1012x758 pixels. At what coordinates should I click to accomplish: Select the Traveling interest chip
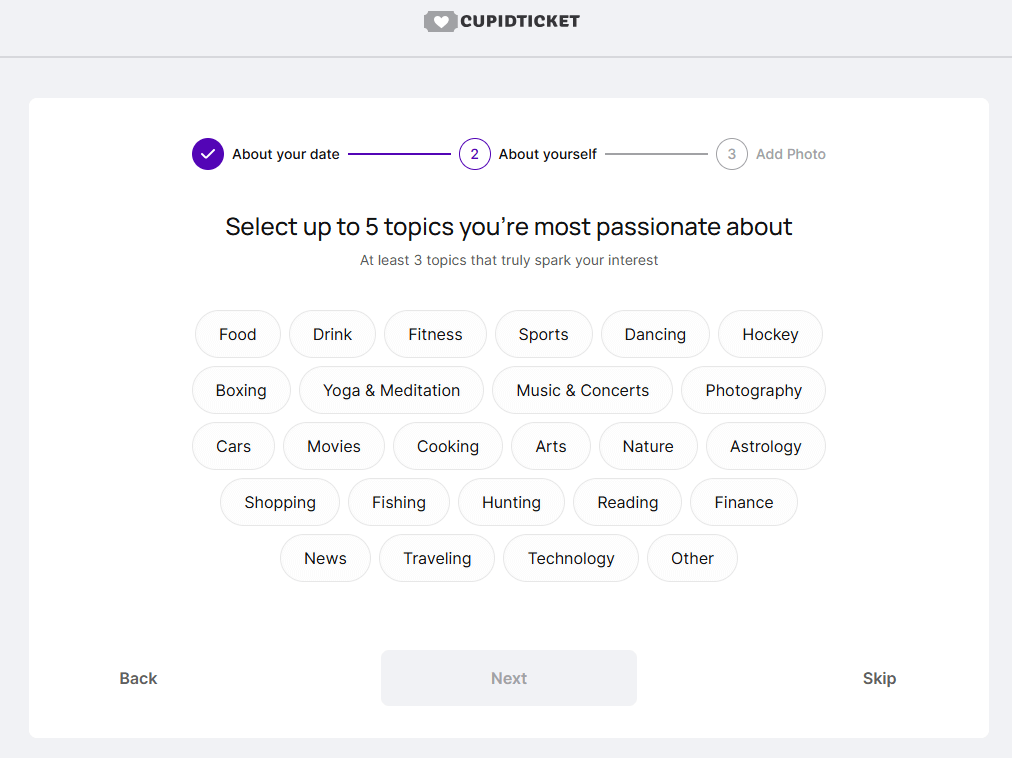click(437, 558)
